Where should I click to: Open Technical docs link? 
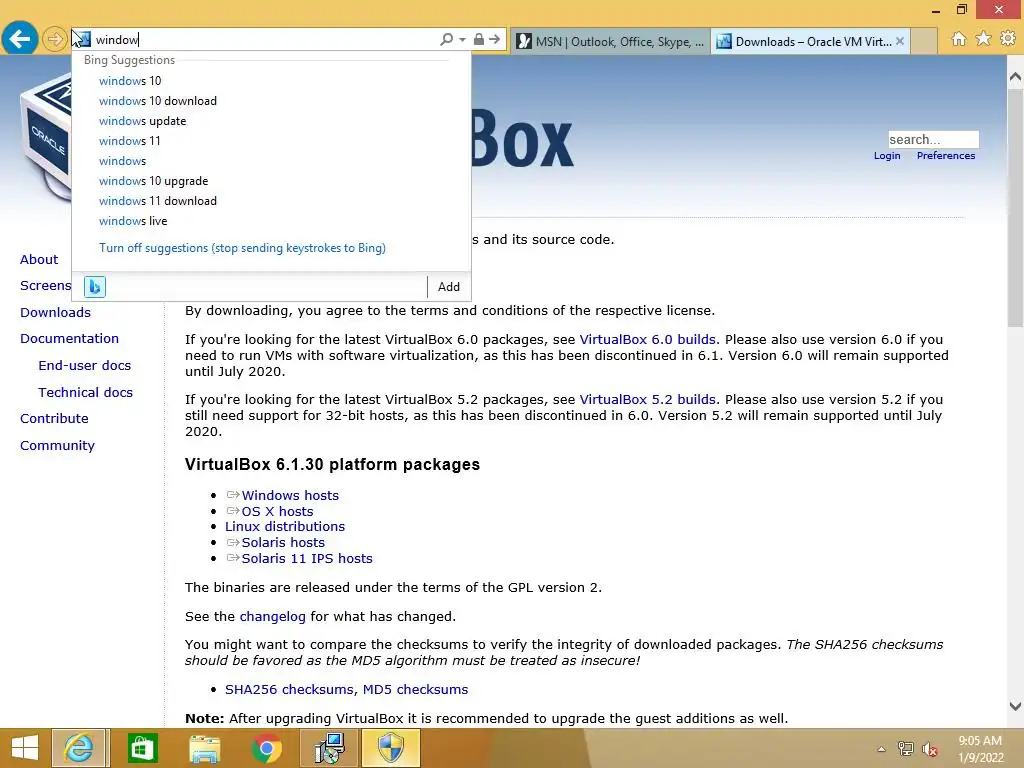85,392
